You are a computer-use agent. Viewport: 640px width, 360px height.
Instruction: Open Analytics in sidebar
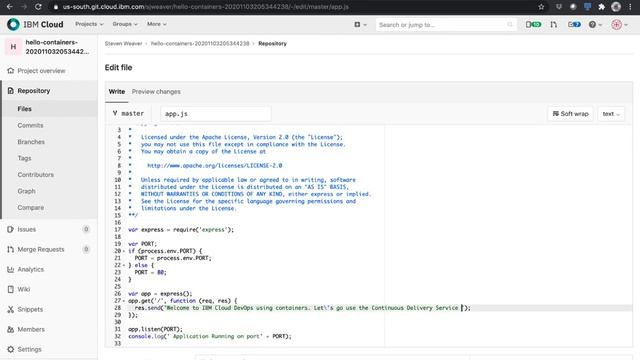click(x=31, y=269)
